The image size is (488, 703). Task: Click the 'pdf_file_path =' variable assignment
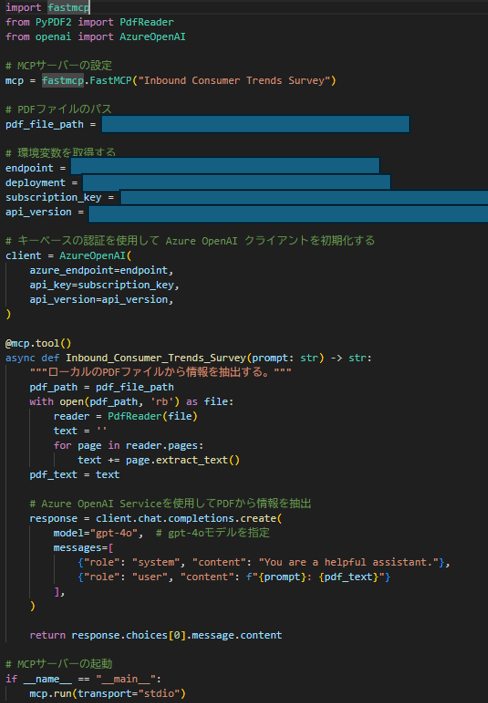(x=51, y=124)
